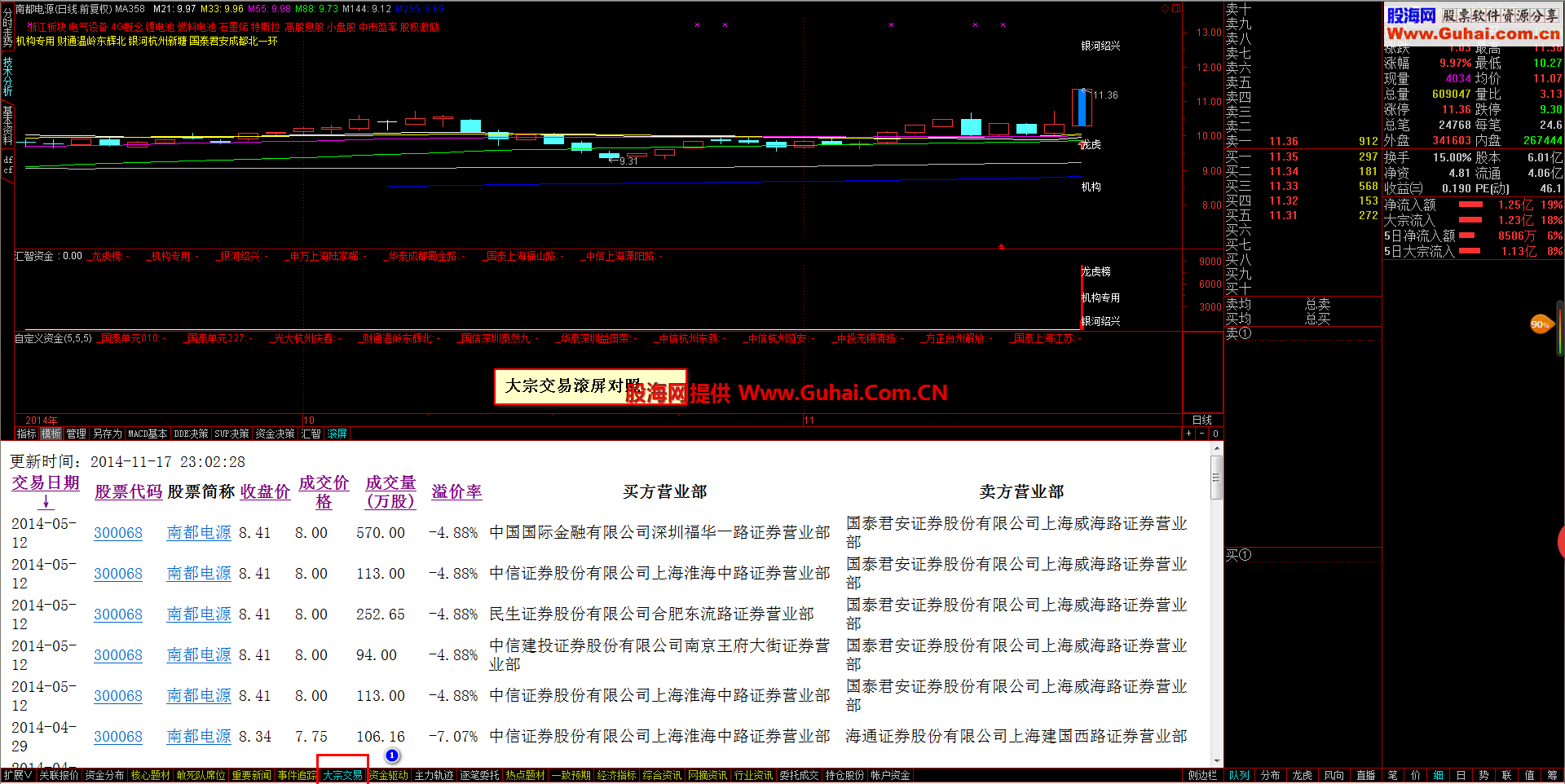Click the chart reset 0 button

(1215, 434)
